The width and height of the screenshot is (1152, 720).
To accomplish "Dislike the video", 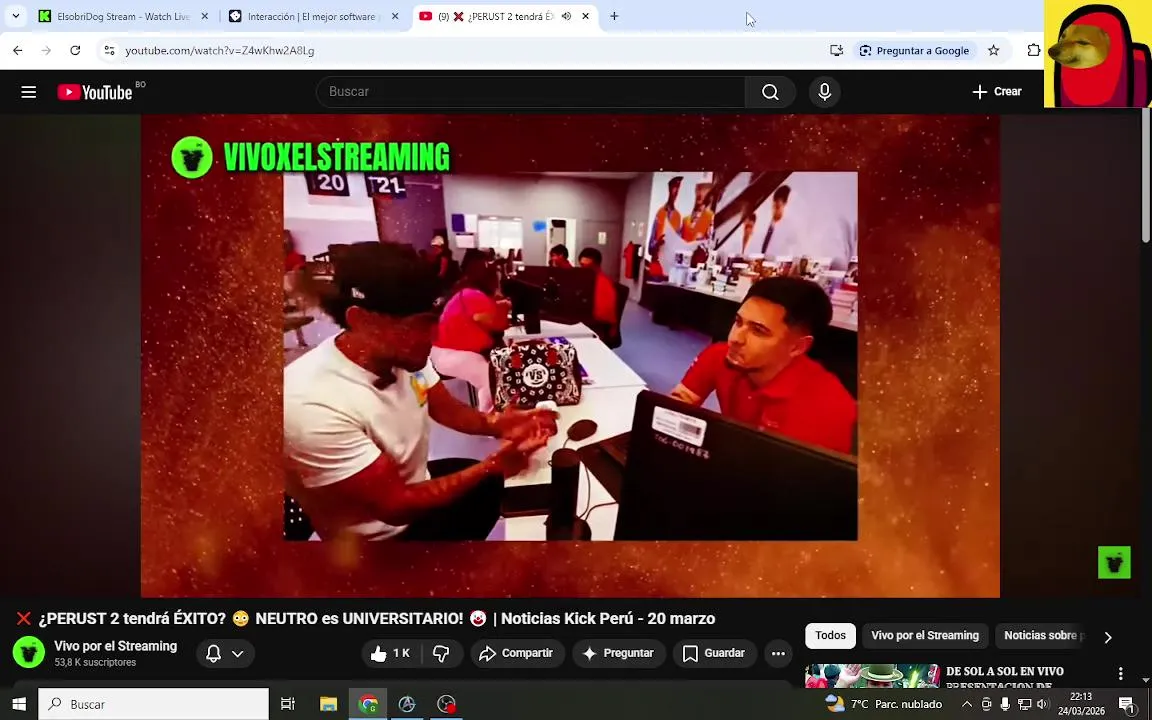I will tap(441, 653).
